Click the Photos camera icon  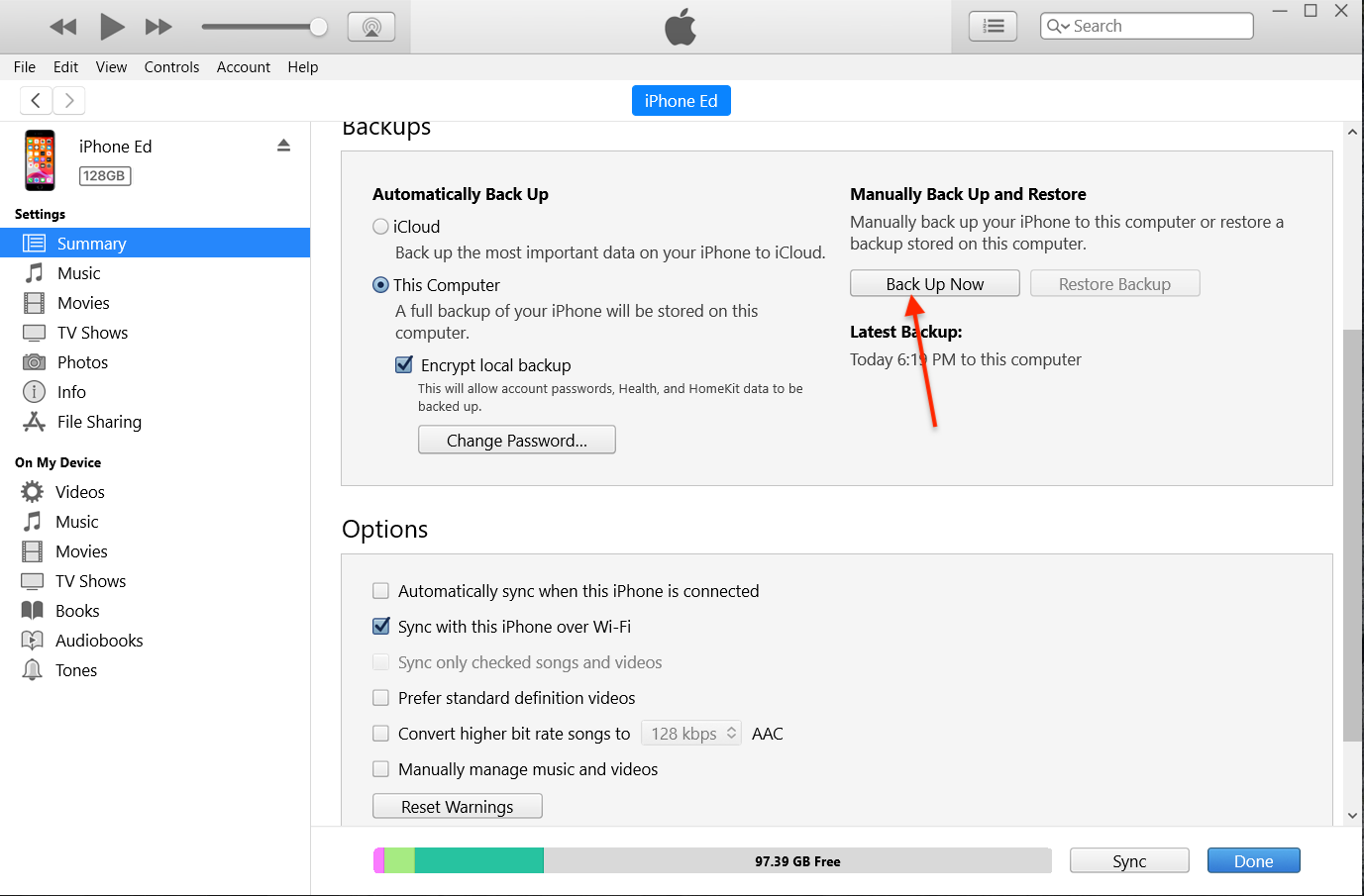(x=34, y=362)
